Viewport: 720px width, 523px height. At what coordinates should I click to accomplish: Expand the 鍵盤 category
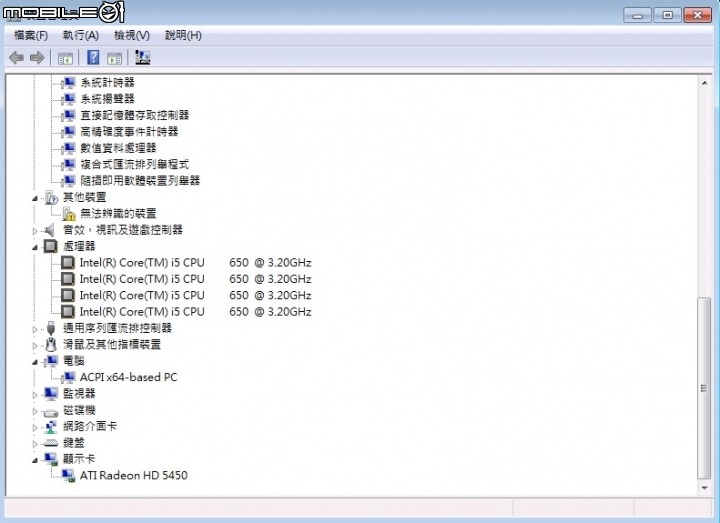pos(35,444)
